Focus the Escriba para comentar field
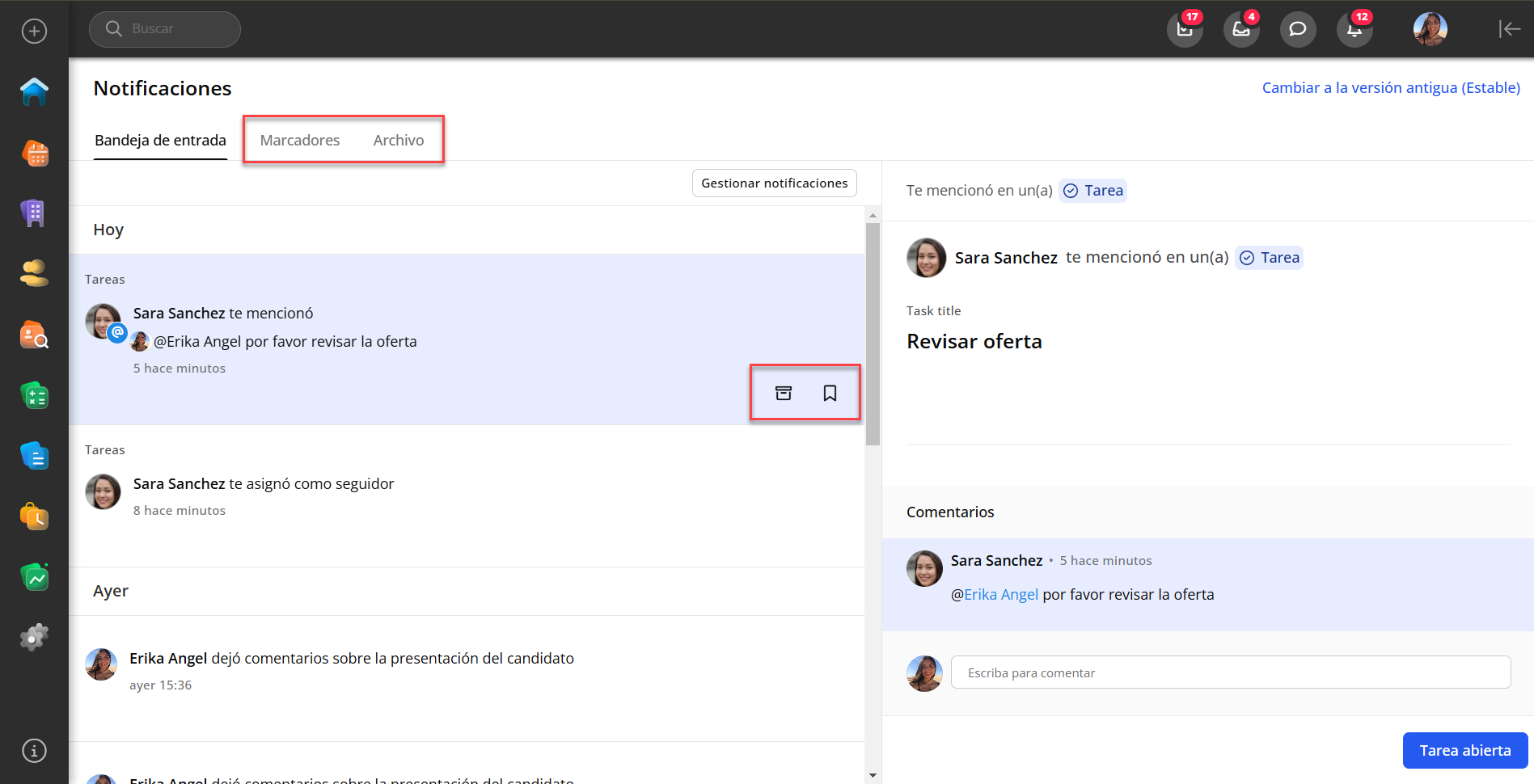 (1230, 672)
